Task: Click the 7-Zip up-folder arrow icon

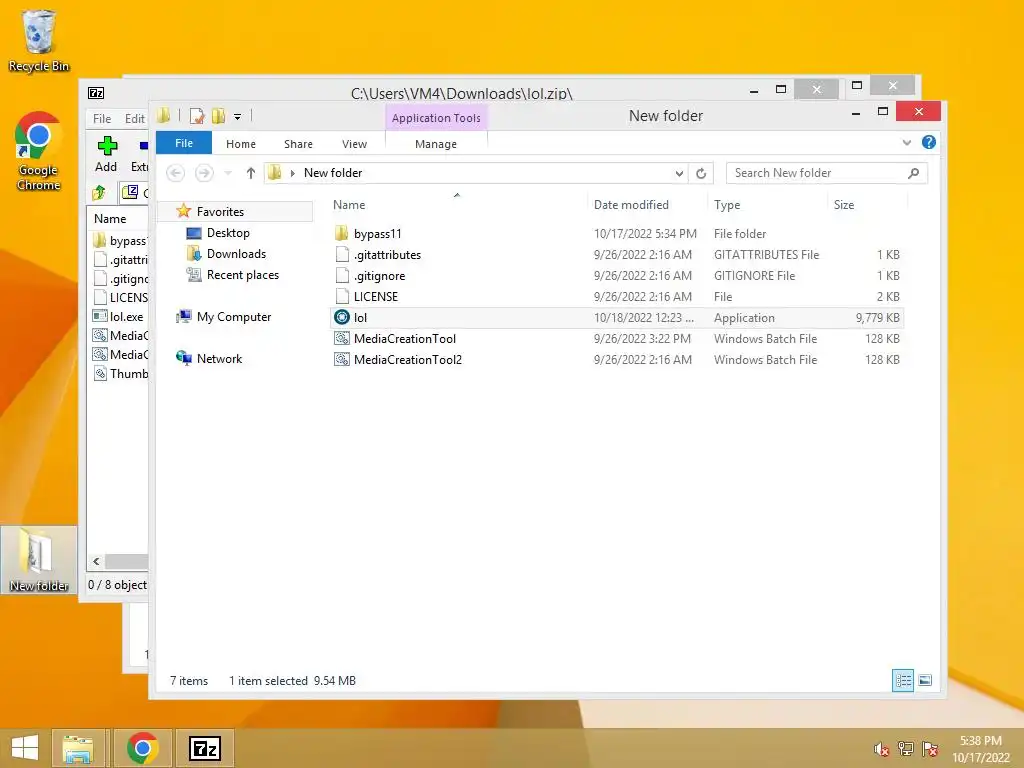Action: click(x=99, y=193)
